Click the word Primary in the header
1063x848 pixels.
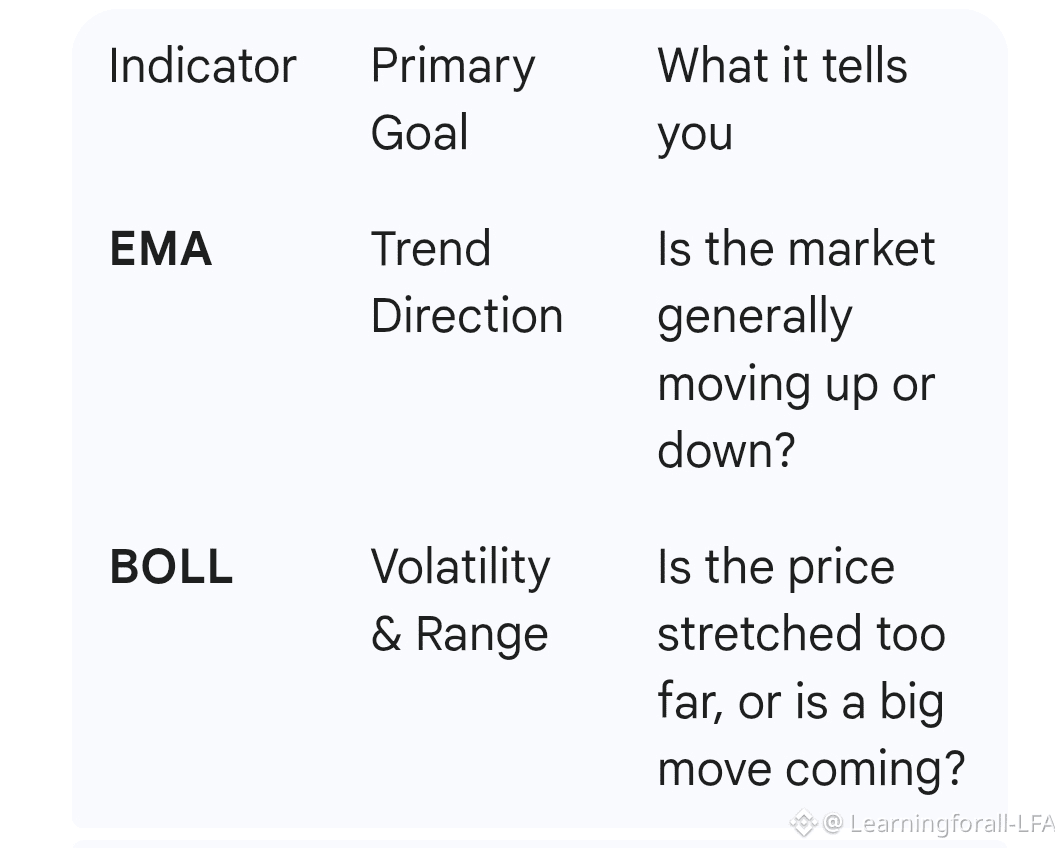click(453, 67)
